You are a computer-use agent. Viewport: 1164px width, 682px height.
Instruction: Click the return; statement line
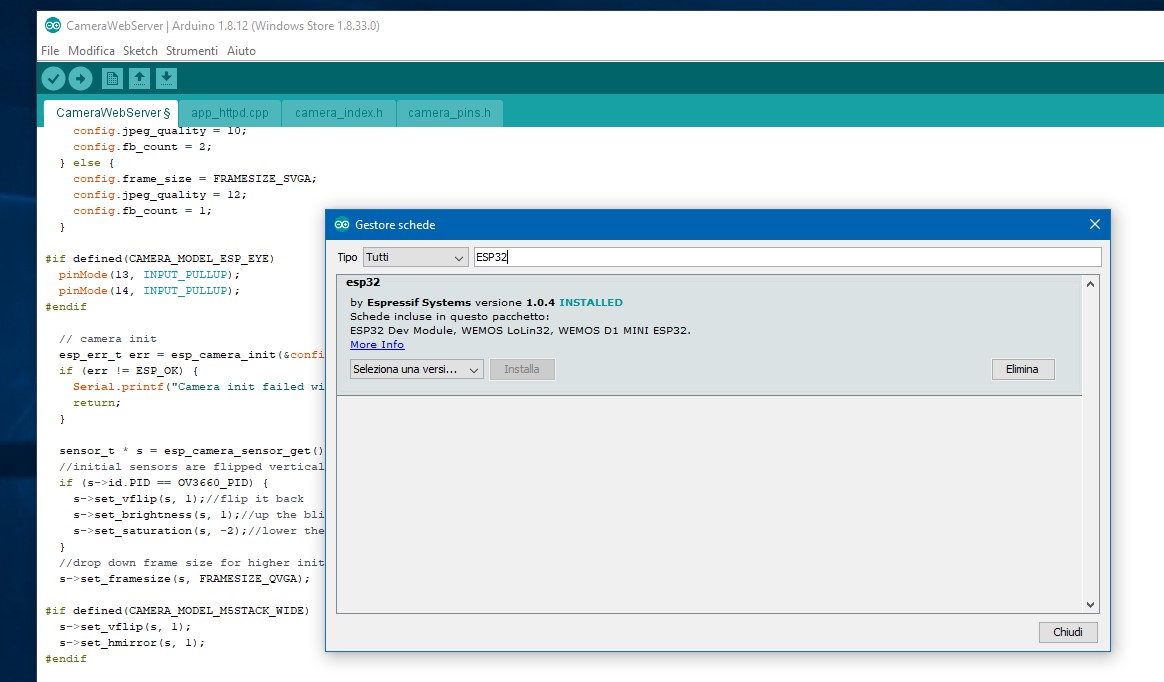click(97, 403)
